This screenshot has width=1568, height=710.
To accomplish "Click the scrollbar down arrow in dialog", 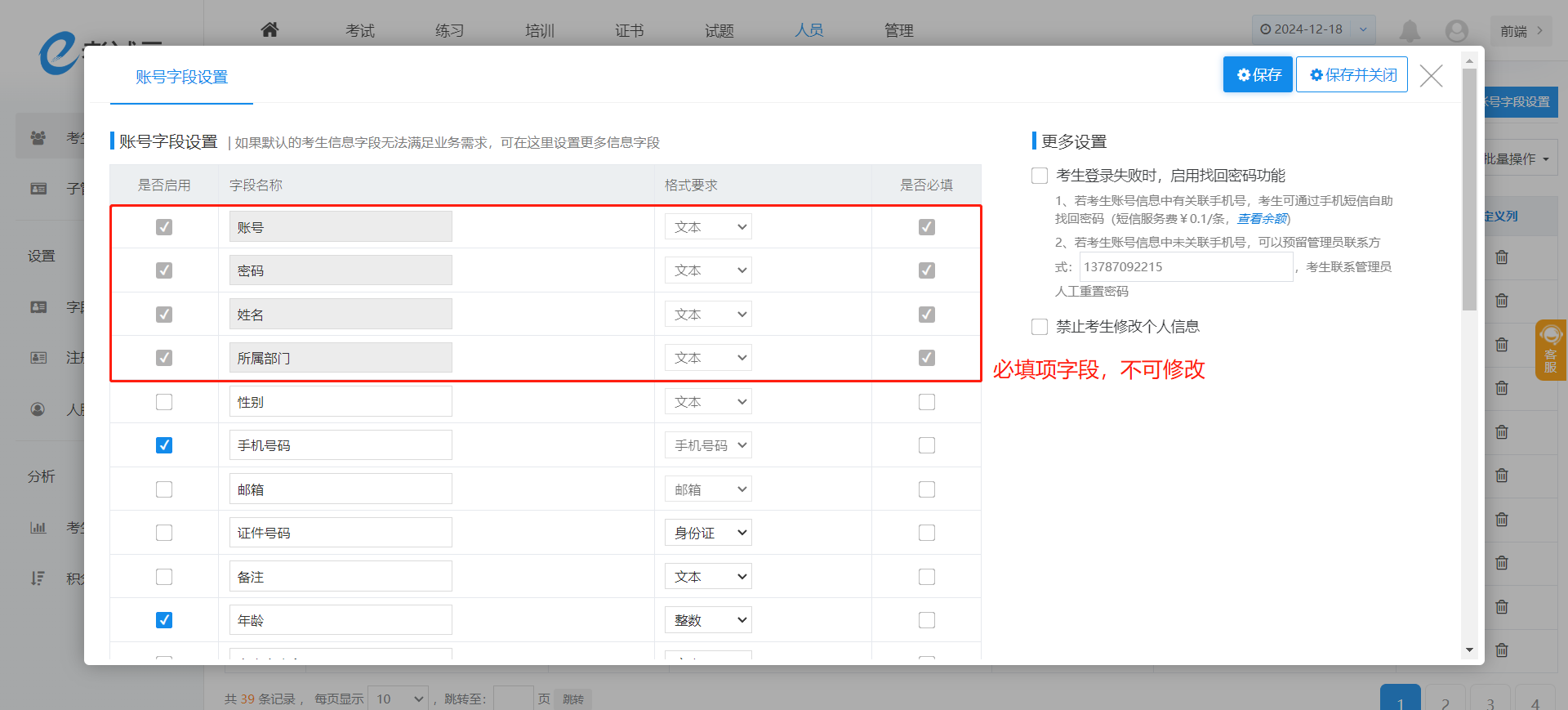I will tap(1469, 650).
